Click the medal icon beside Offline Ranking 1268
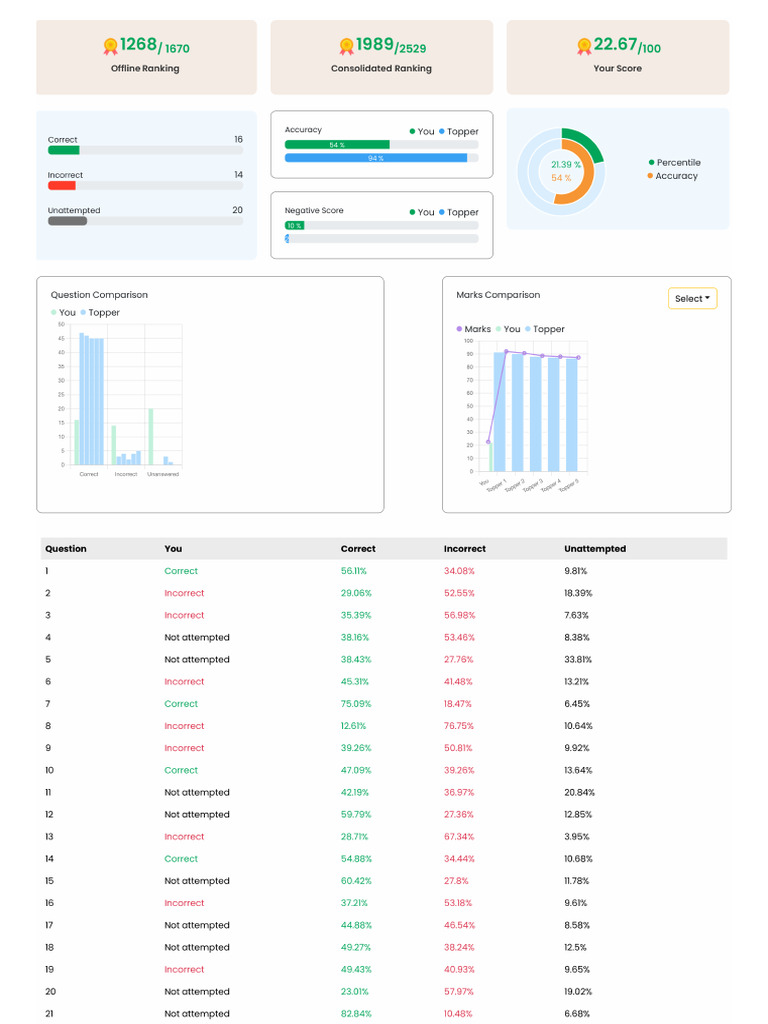Screen dimensions: 768x1024 click(110, 46)
